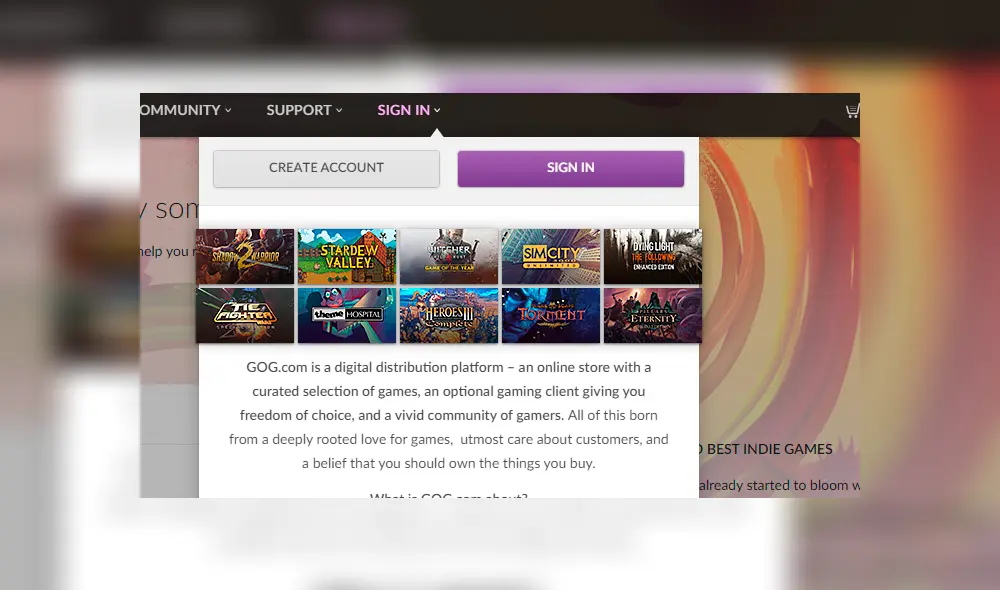Expand the SUPPORT dropdown chevron
Image resolution: width=1000 pixels, height=590 pixels.
(x=337, y=111)
